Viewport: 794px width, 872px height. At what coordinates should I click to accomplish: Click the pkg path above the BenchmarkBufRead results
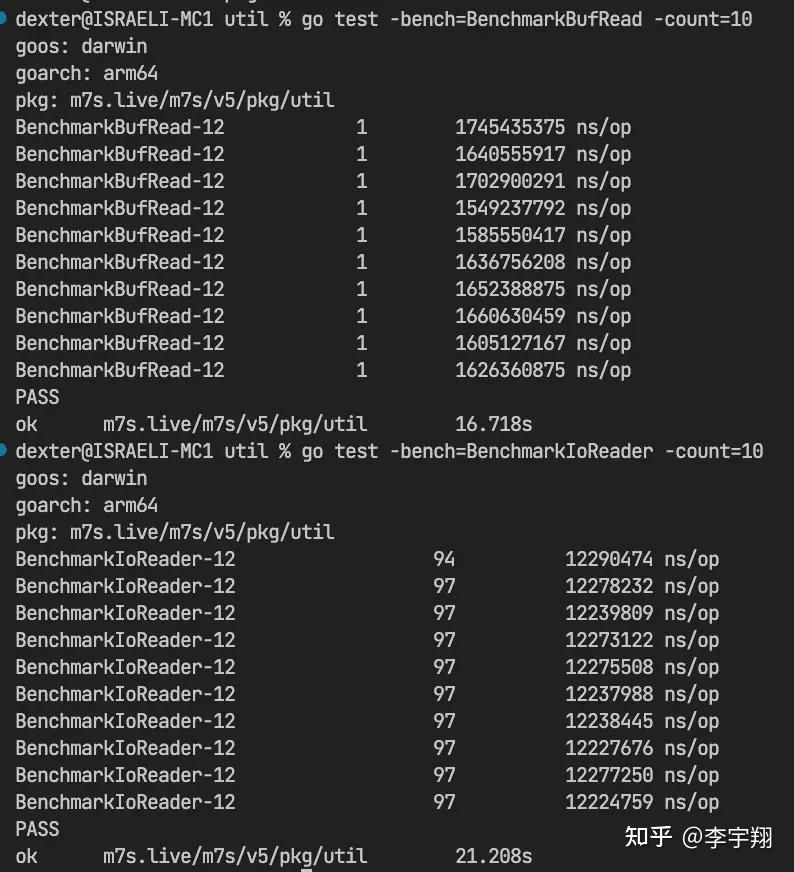pyautogui.click(x=175, y=100)
